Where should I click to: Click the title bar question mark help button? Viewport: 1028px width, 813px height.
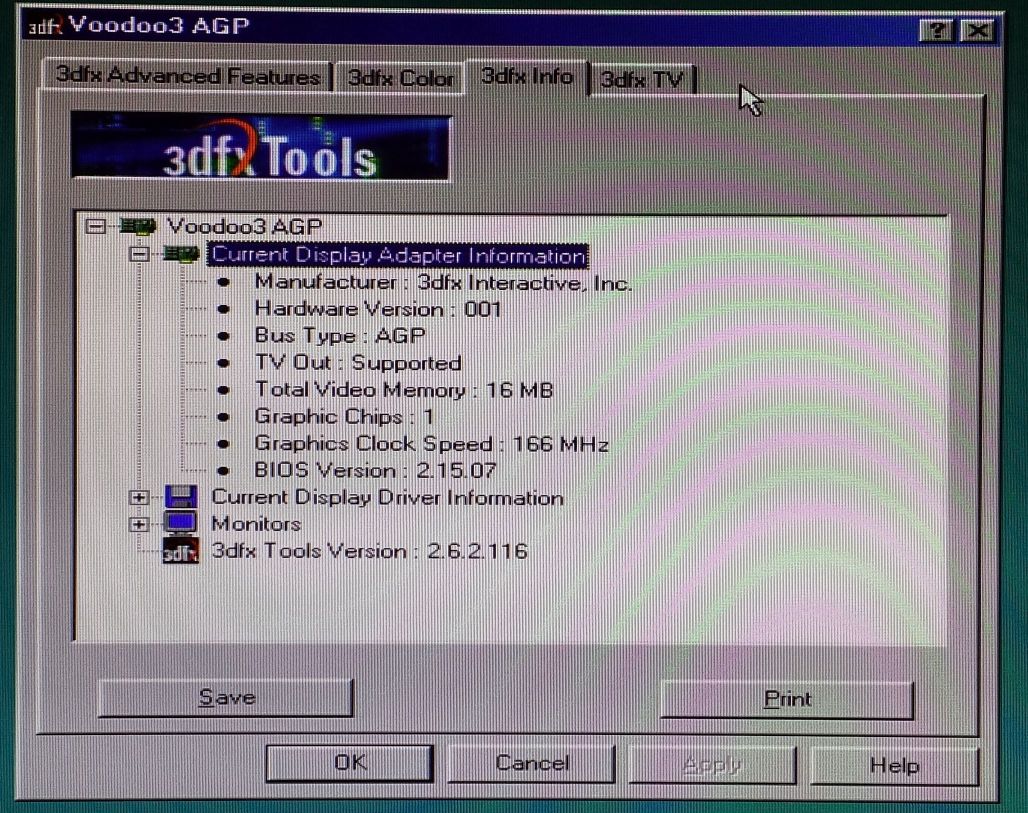936,30
